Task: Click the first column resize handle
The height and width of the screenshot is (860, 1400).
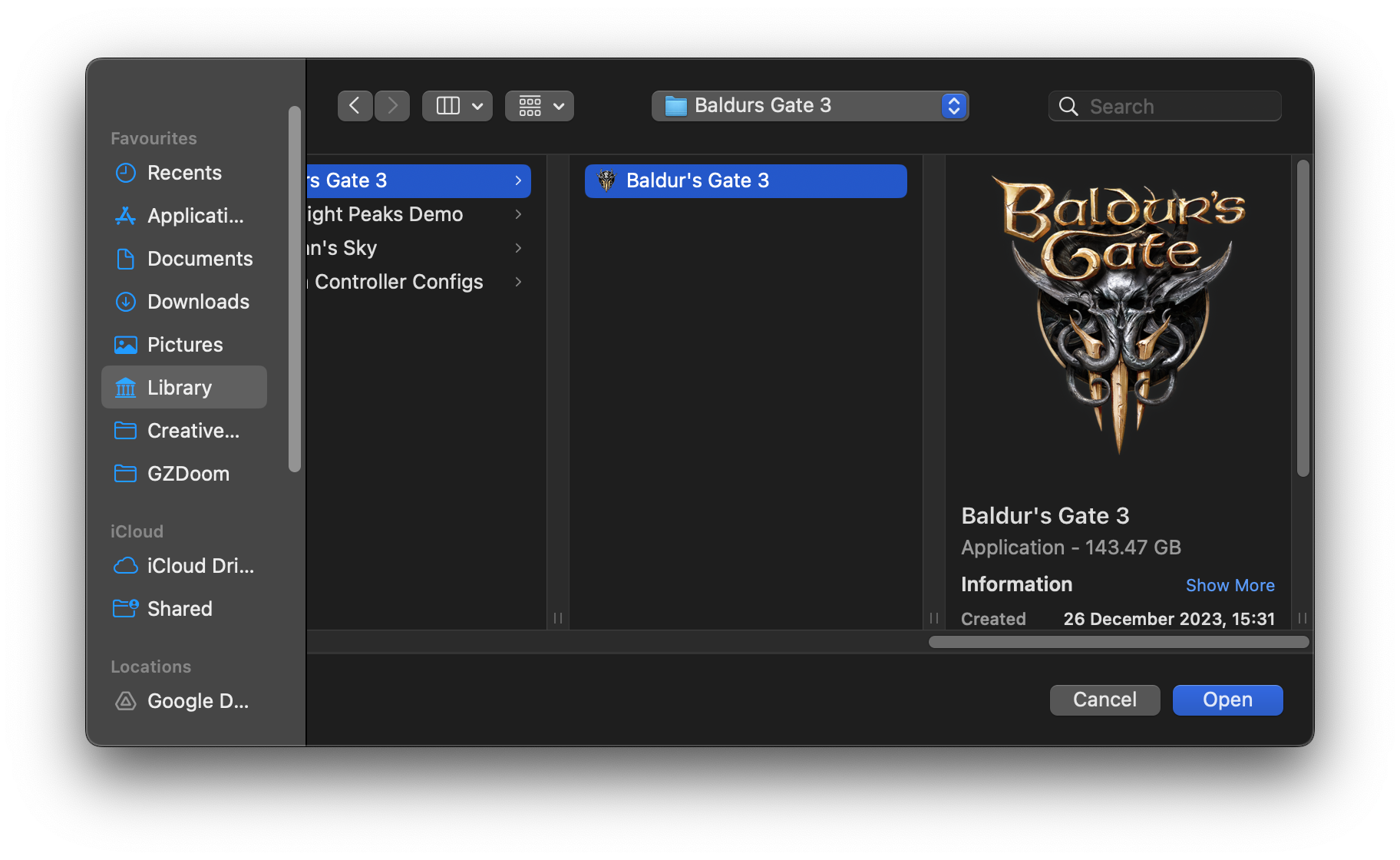Action: tap(558, 618)
